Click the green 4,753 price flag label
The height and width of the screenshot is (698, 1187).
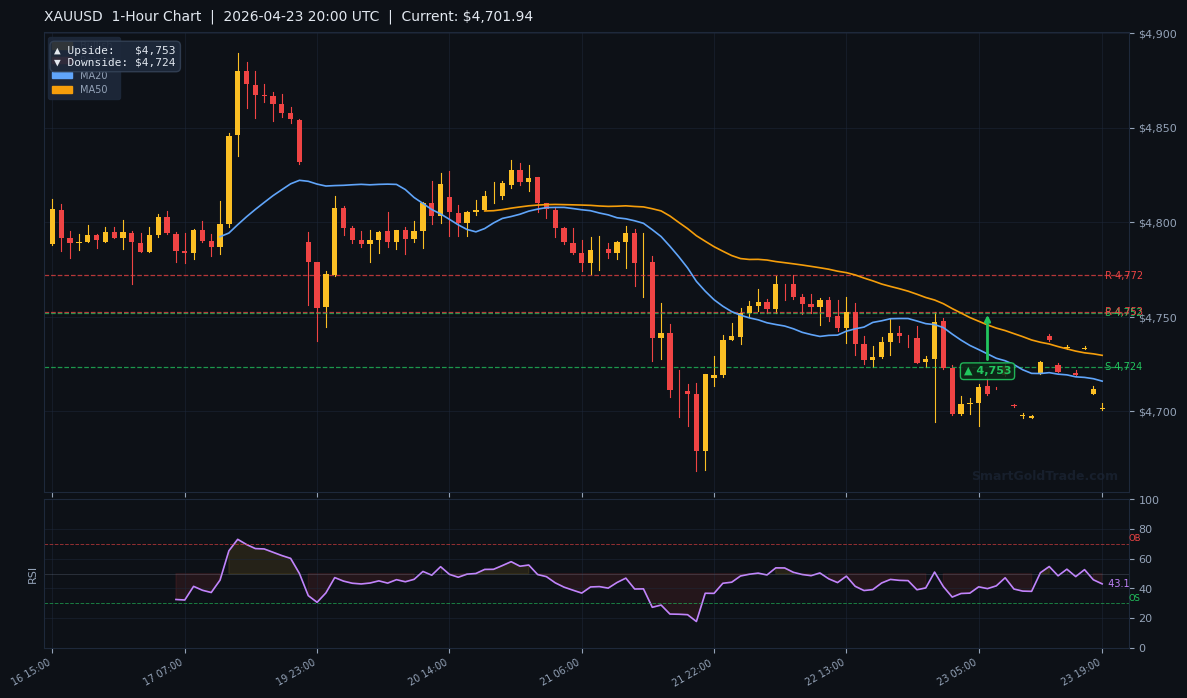(x=988, y=370)
